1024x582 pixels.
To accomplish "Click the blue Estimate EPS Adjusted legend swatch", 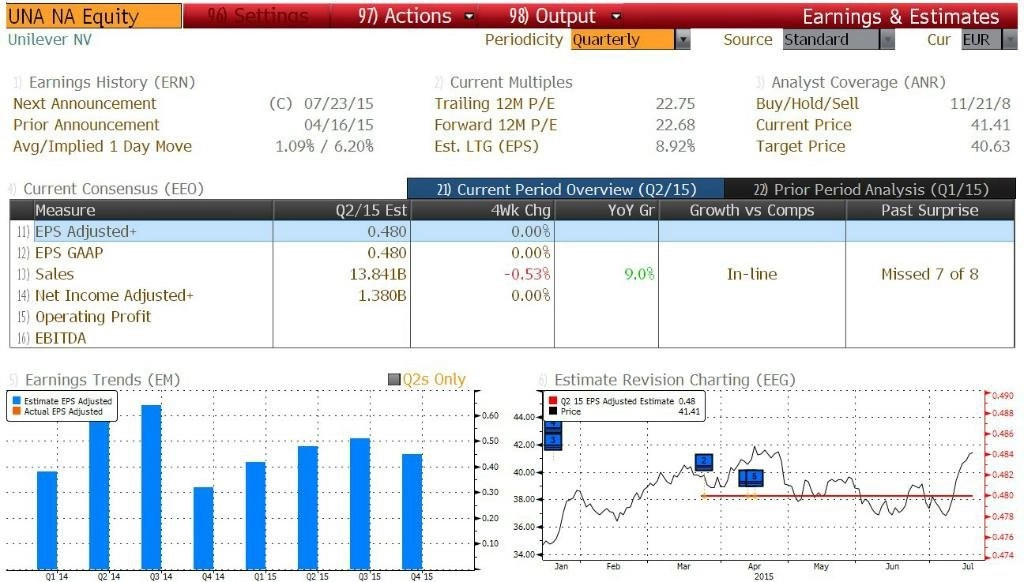I will tap(16, 401).
